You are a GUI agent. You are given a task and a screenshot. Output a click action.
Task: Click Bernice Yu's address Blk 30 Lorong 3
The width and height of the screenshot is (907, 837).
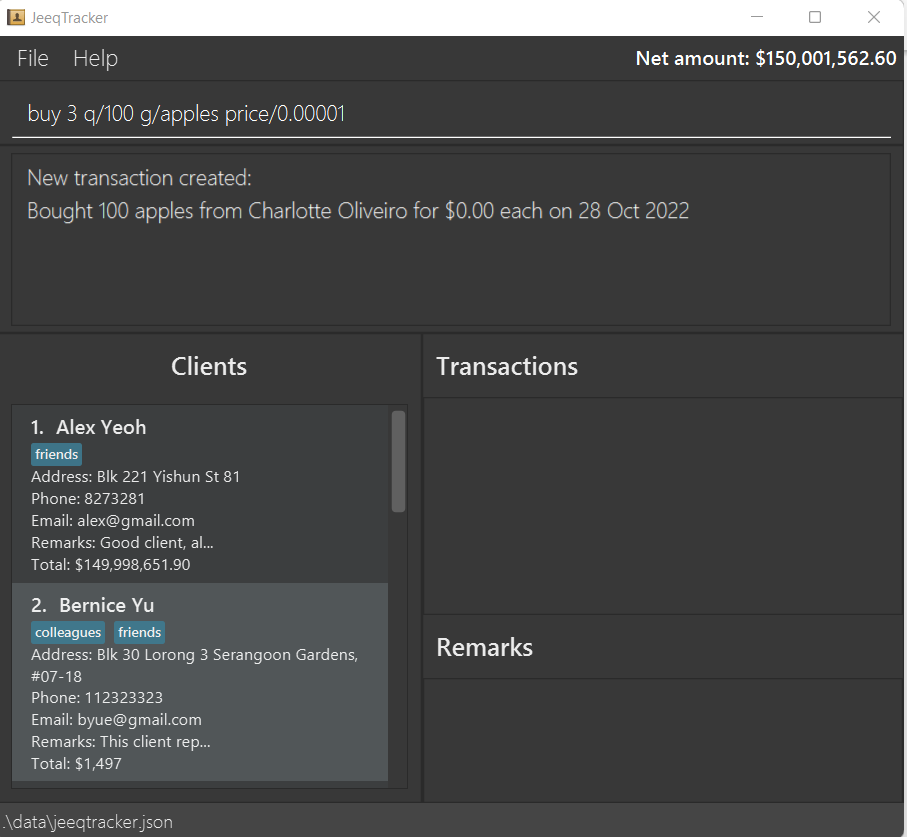point(194,665)
